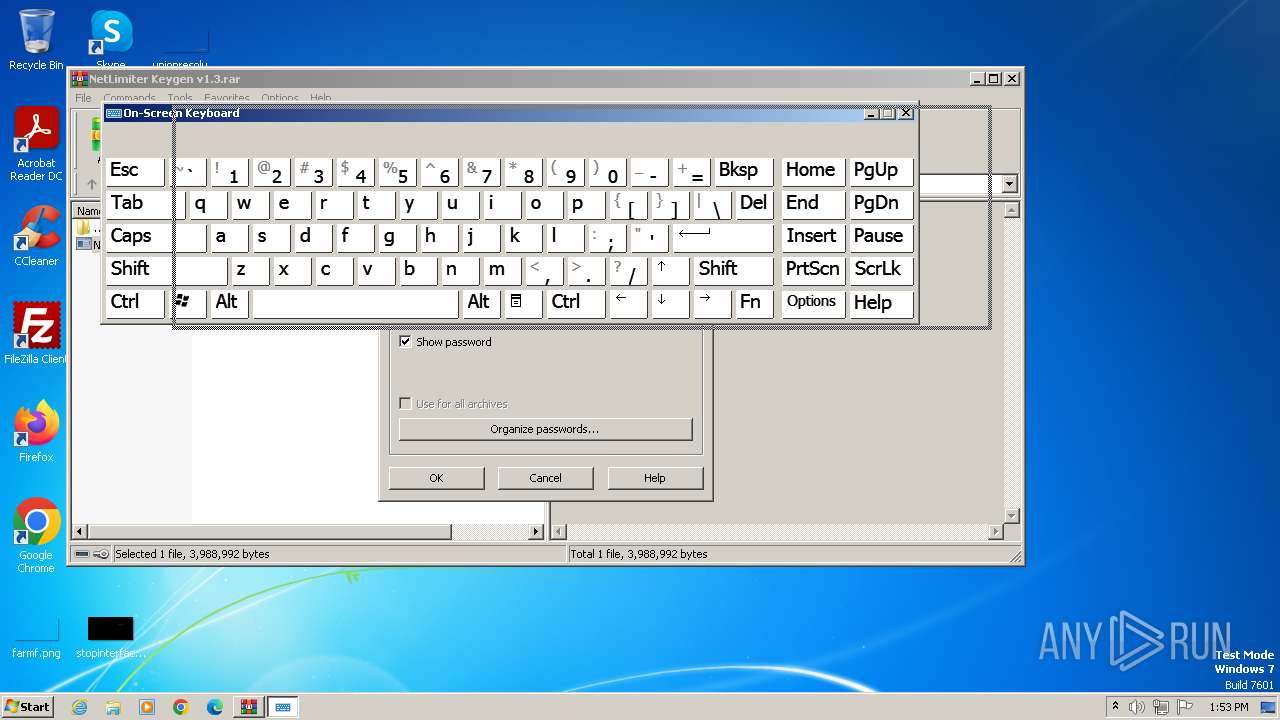
Task: Open WinRAR address bar dropdown arrow
Action: pos(1009,184)
